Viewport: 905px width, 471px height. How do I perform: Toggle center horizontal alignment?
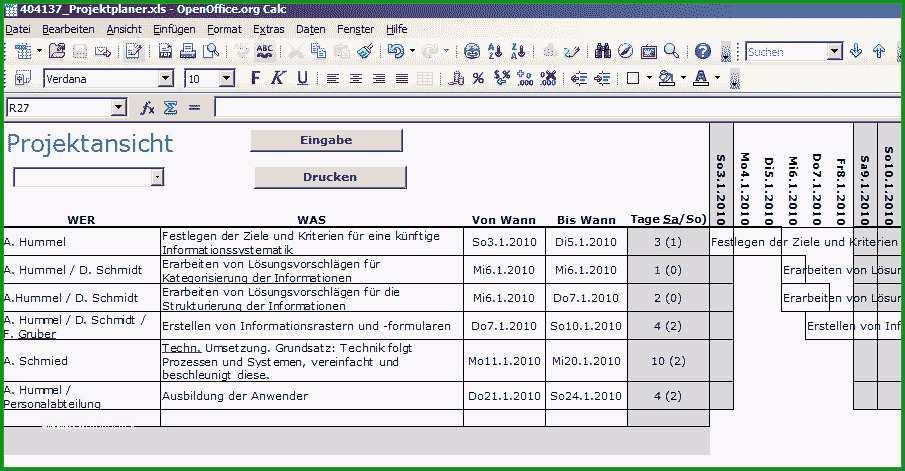pyautogui.click(x=356, y=78)
